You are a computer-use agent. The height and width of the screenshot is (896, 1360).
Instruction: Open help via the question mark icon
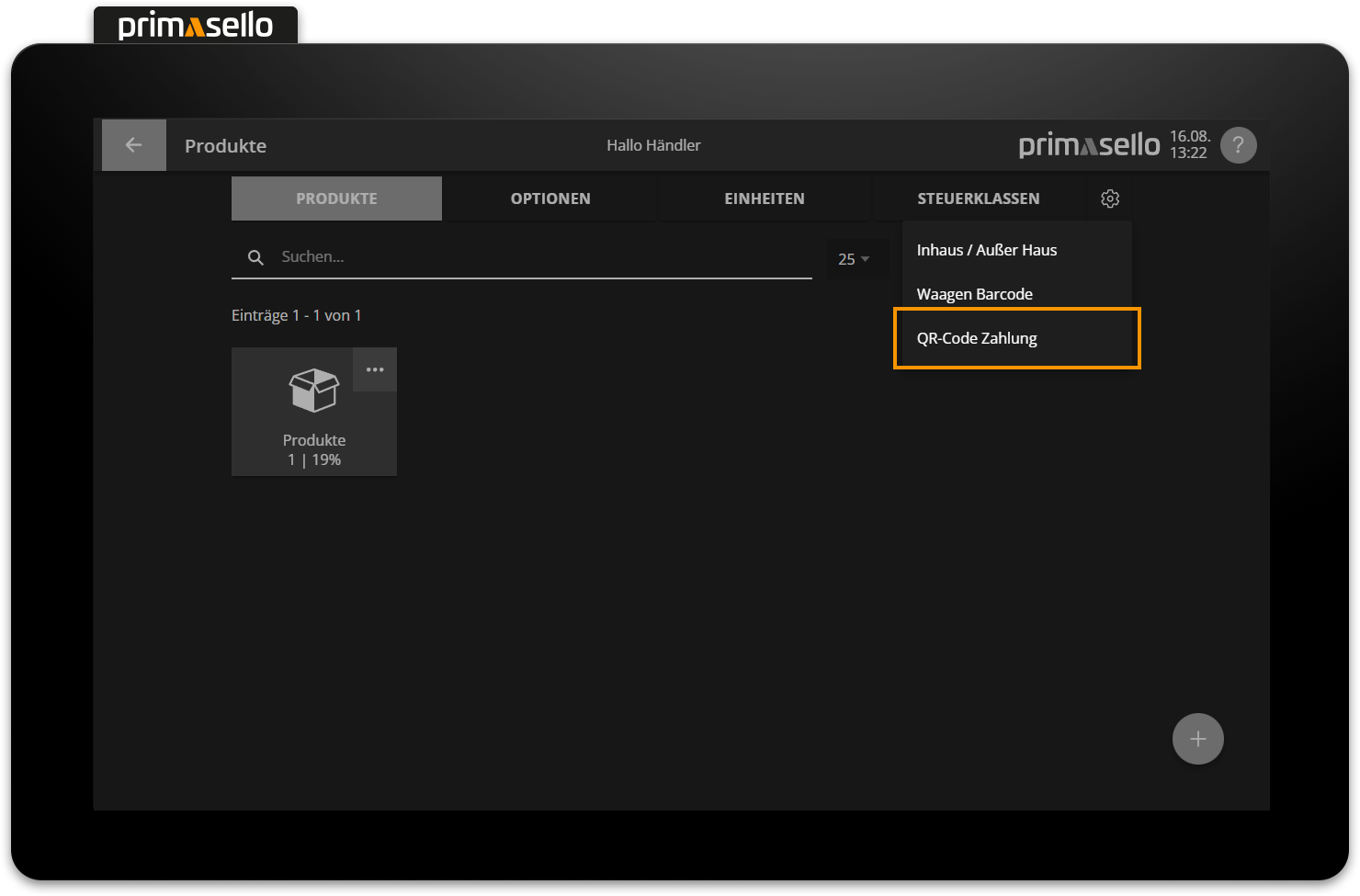point(1238,145)
